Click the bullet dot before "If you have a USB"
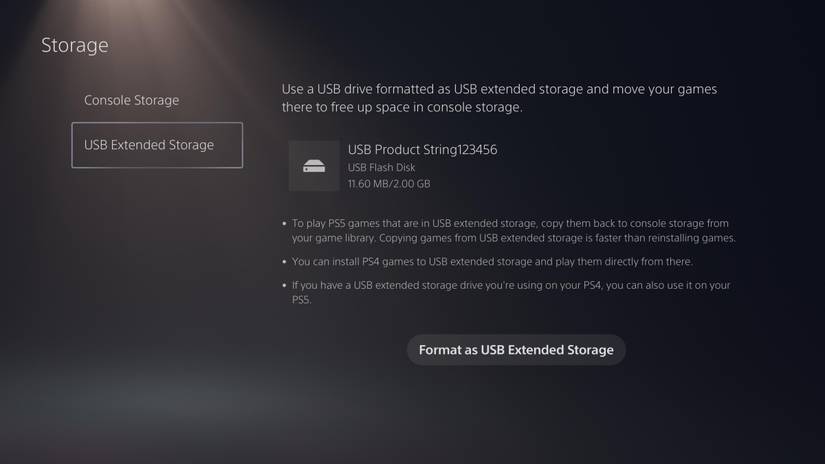The width and height of the screenshot is (825, 464). pyautogui.click(x=284, y=286)
